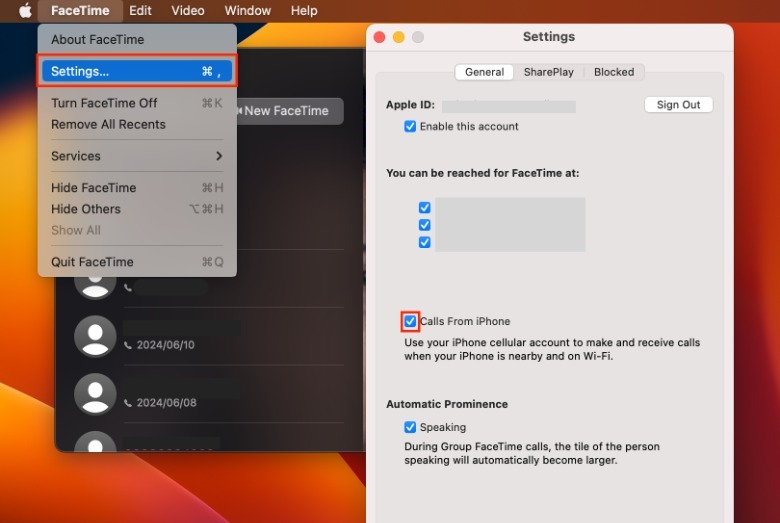This screenshot has height=523, width=780.
Task: Switch to the SharePlay tab
Action: [x=548, y=72]
